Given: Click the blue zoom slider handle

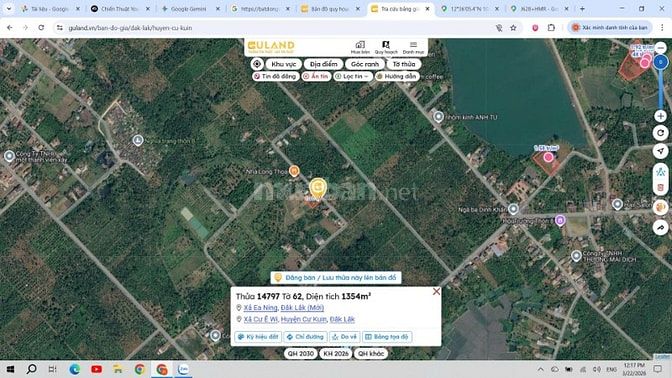Looking at the screenshot, I should [x=660, y=62].
